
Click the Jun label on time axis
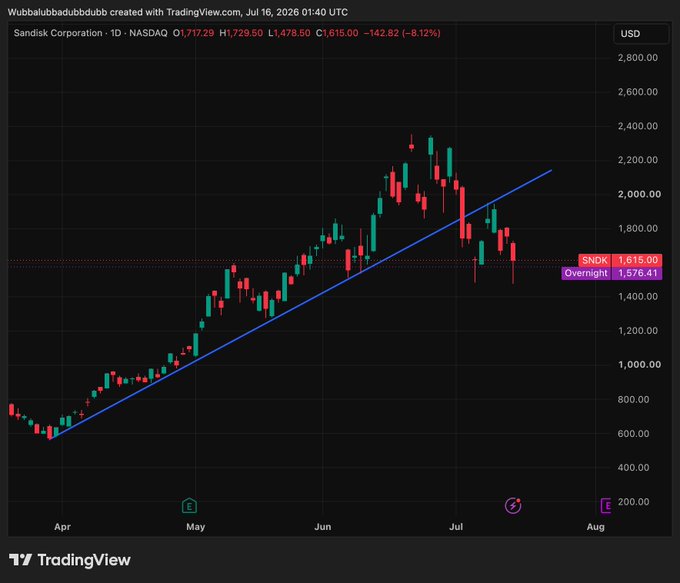pyautogui.click(x=323, y=527)
